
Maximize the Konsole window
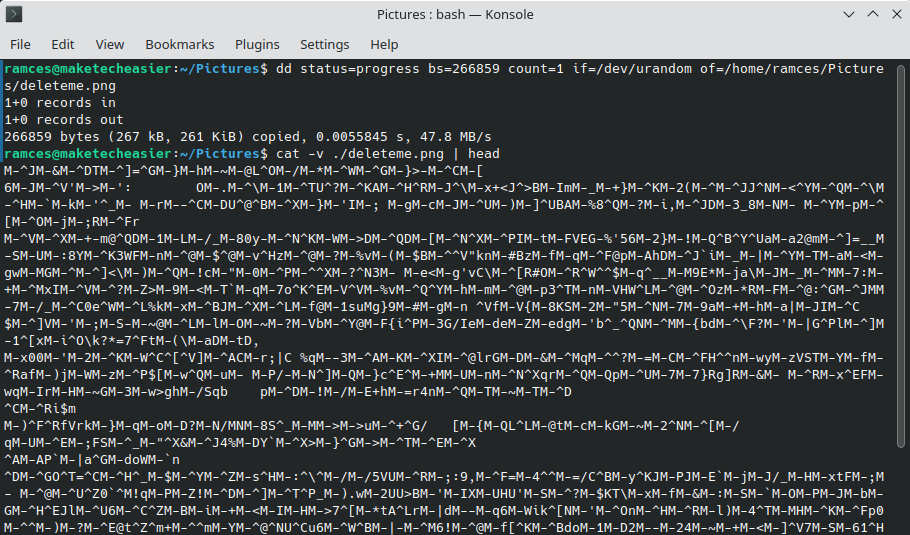pyautogui.click(x=873, y=15)
